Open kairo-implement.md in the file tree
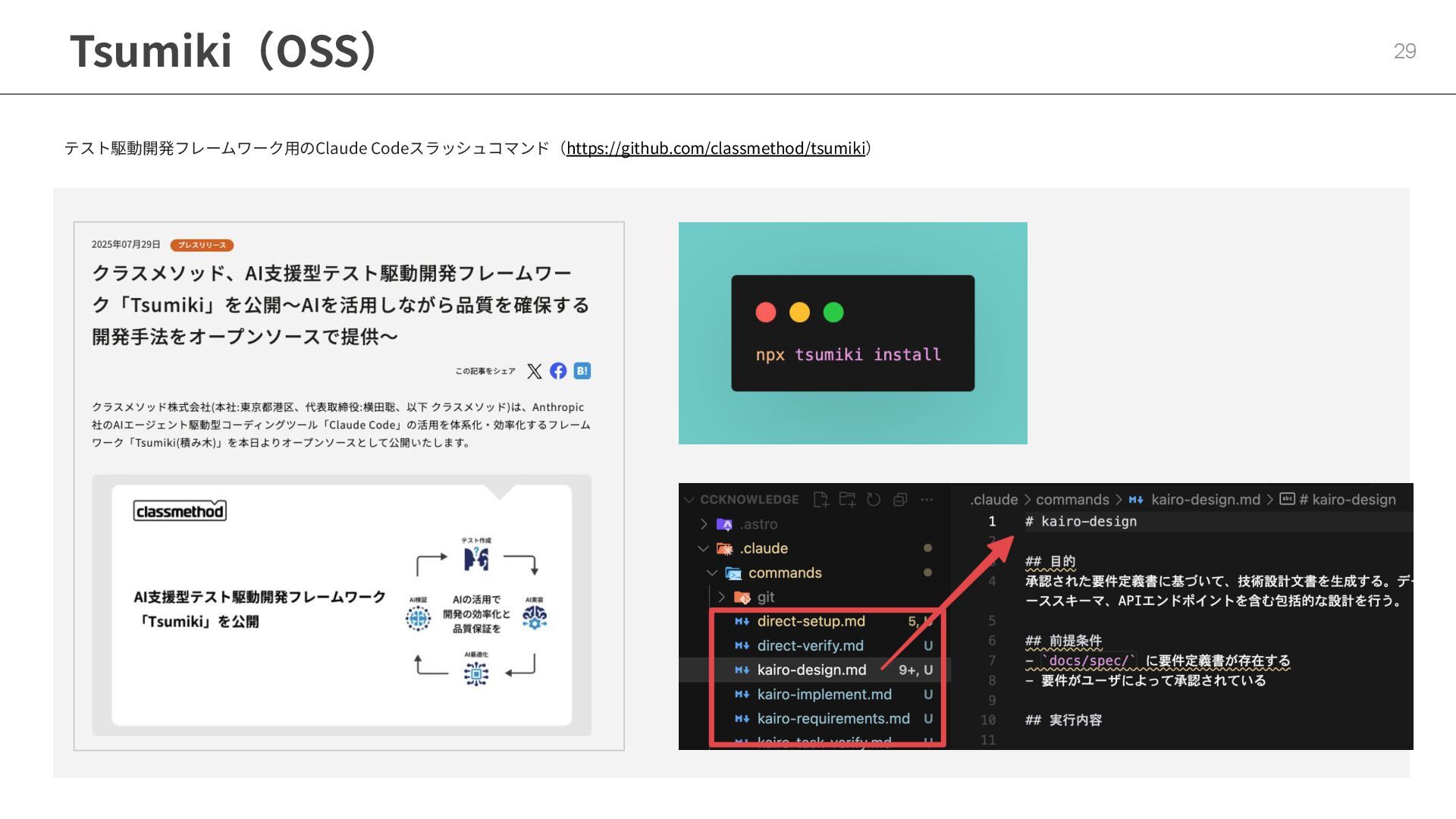This screenshot has height=819, width=1456. point(824,694)
